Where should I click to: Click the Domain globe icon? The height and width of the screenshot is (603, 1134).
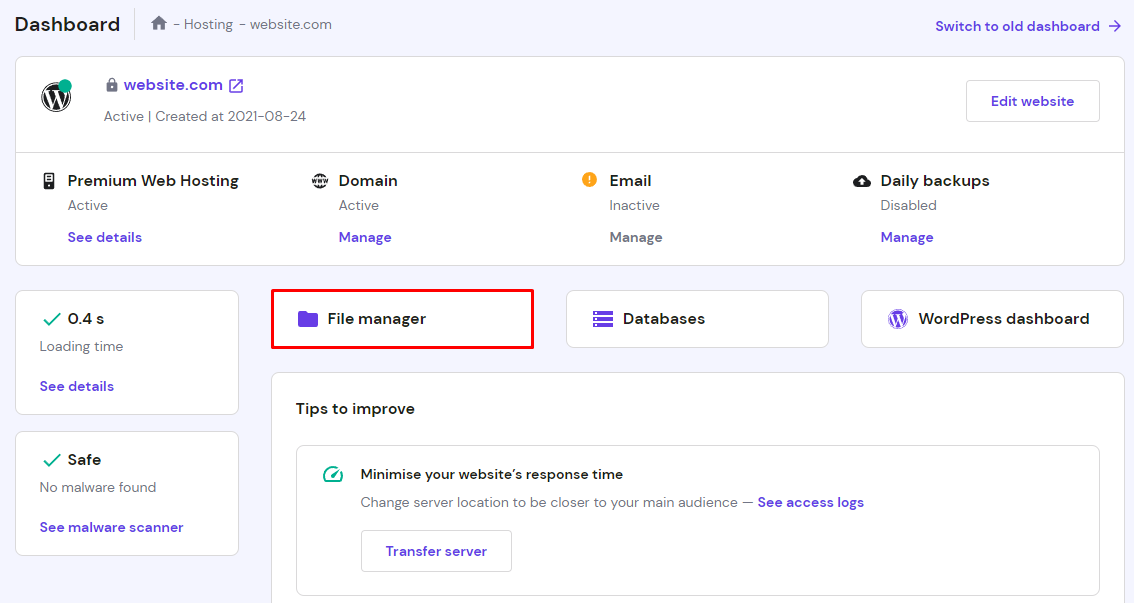point(319,180)
